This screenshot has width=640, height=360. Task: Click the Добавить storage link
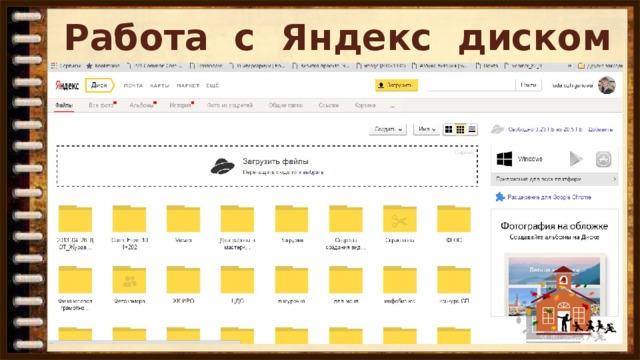coord(600,129)
